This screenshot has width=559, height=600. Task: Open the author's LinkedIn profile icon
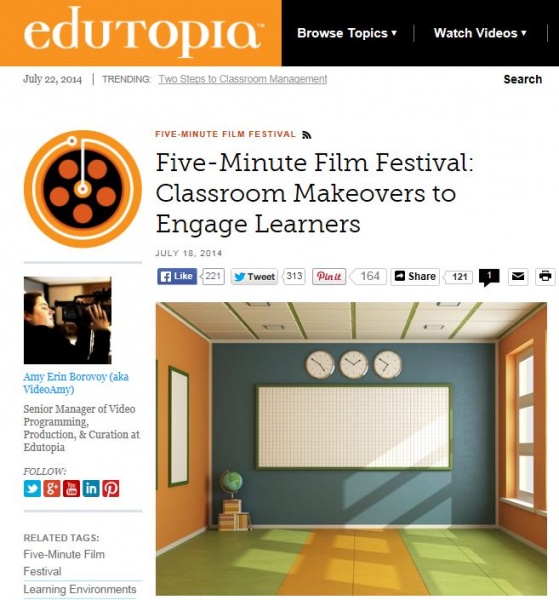[91, 489]
